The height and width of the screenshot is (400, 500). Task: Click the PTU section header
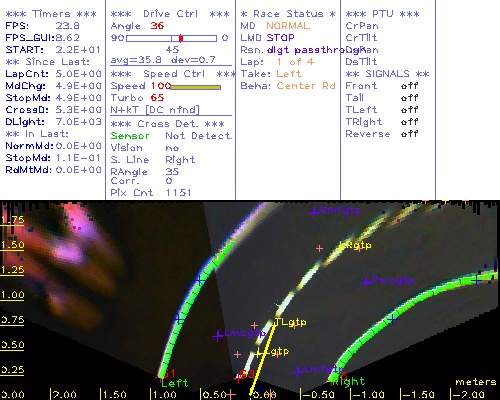click(382, 14)
